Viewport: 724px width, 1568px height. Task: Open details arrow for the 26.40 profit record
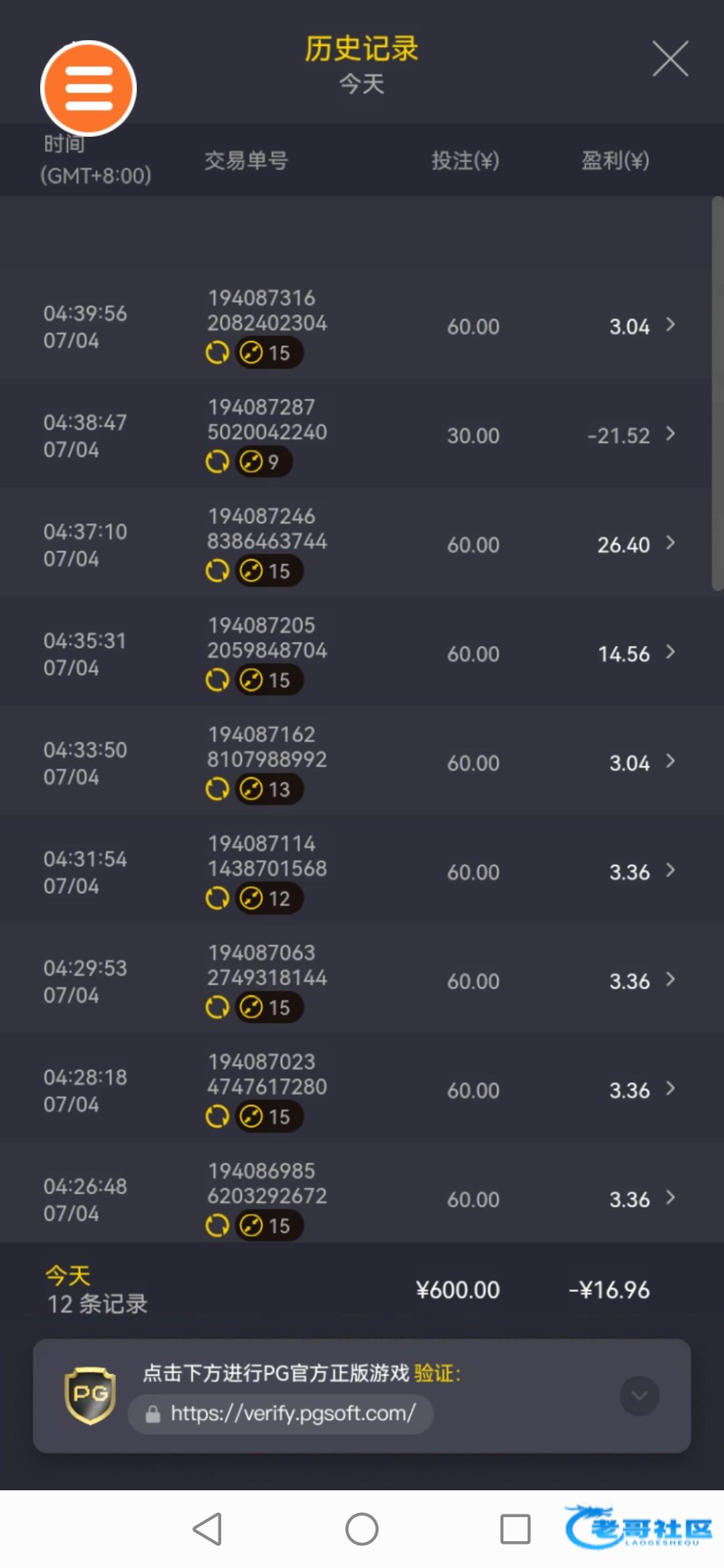coord(670,543)
